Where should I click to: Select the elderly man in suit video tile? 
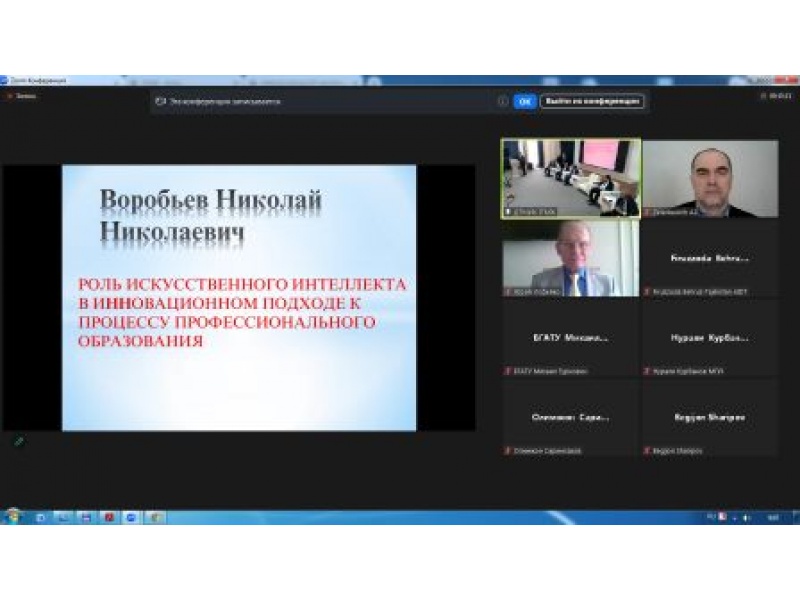(570, 257)
